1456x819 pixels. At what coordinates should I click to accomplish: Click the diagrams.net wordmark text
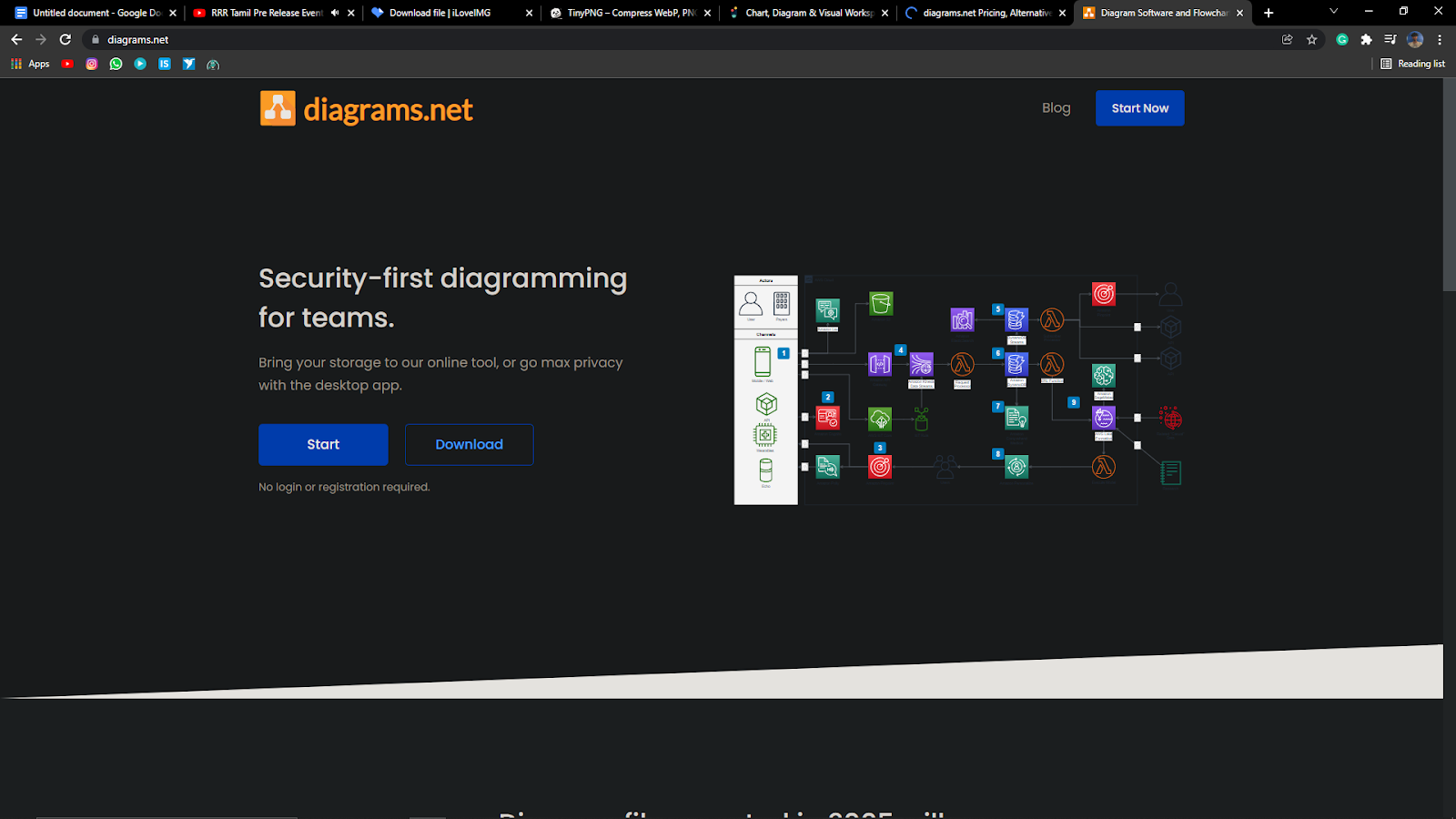coord(389,109)
